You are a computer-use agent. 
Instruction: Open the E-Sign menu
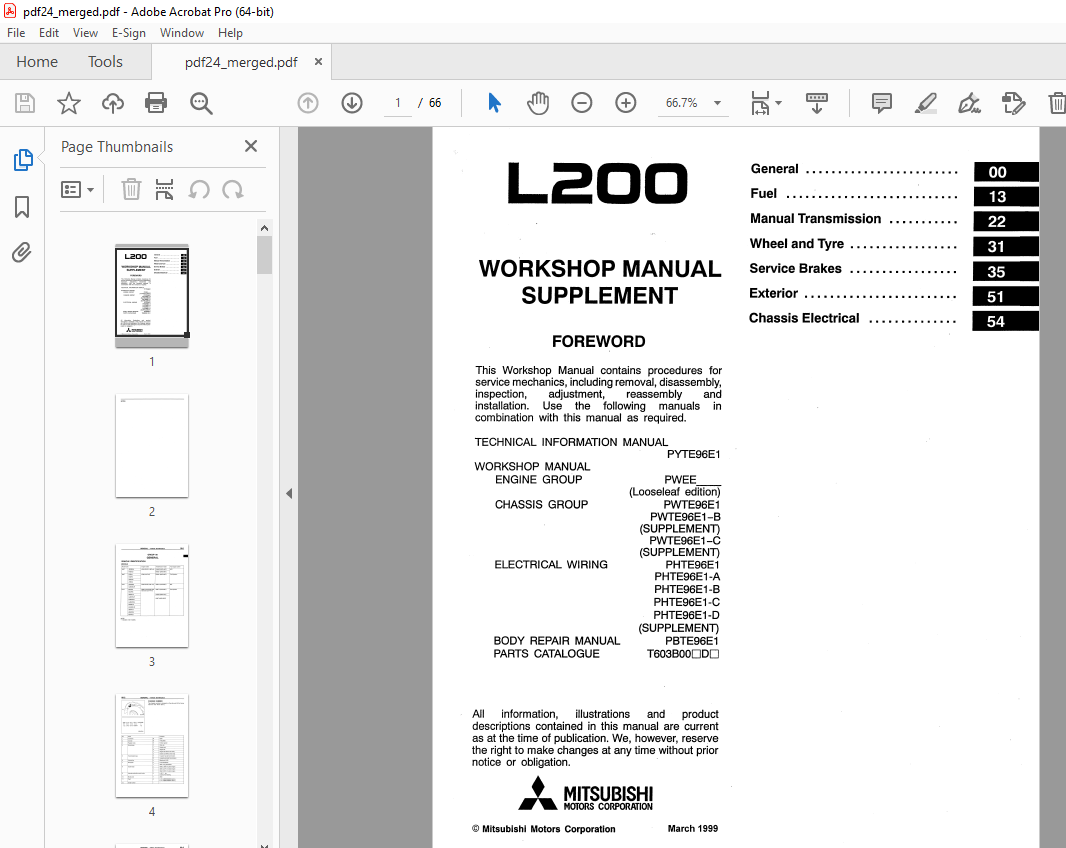click(x=128, y=33)
